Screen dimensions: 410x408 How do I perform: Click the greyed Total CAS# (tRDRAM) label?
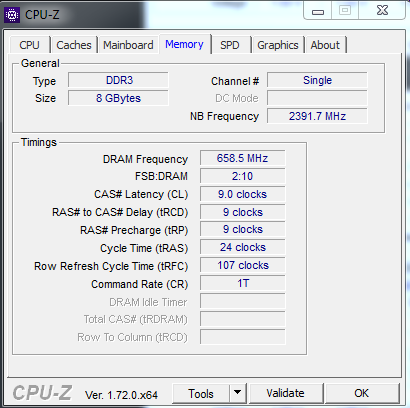point(135,320)
